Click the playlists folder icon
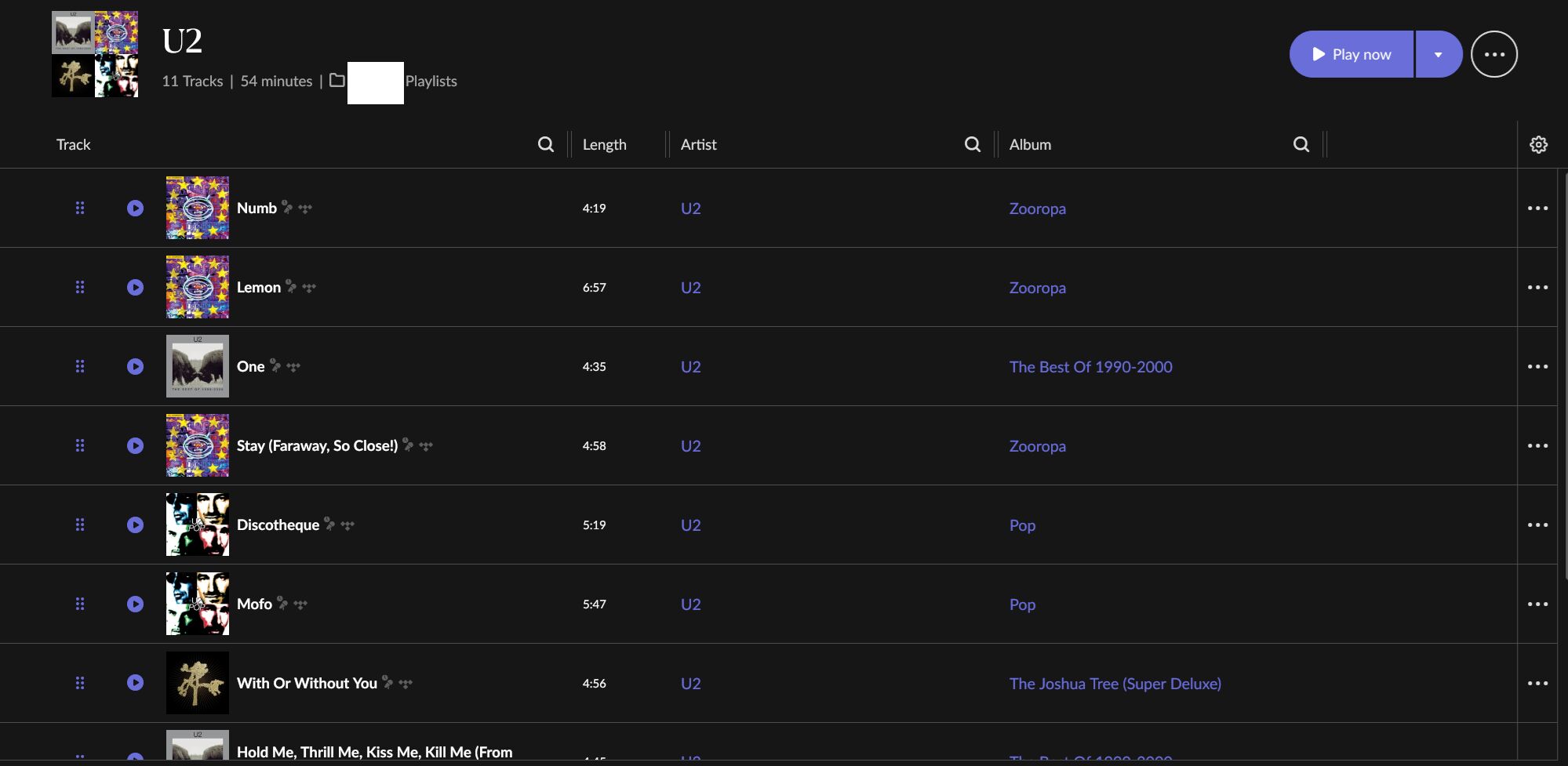Screen dimensions: 1568x766 [337, 80]
